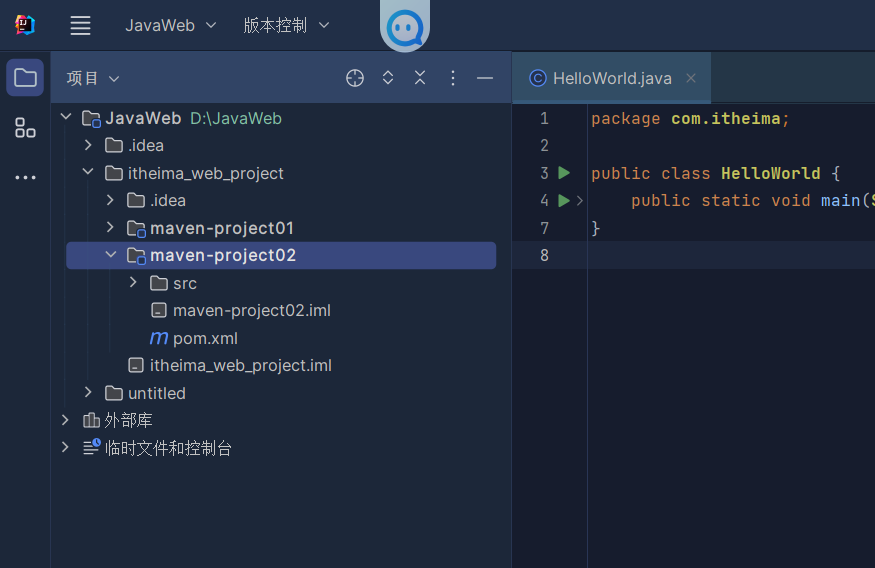The height and width of the screenshot is (568, 875).
Task: Click the collapse all icon
Action: pyautogui.click(x=420, y=78)
